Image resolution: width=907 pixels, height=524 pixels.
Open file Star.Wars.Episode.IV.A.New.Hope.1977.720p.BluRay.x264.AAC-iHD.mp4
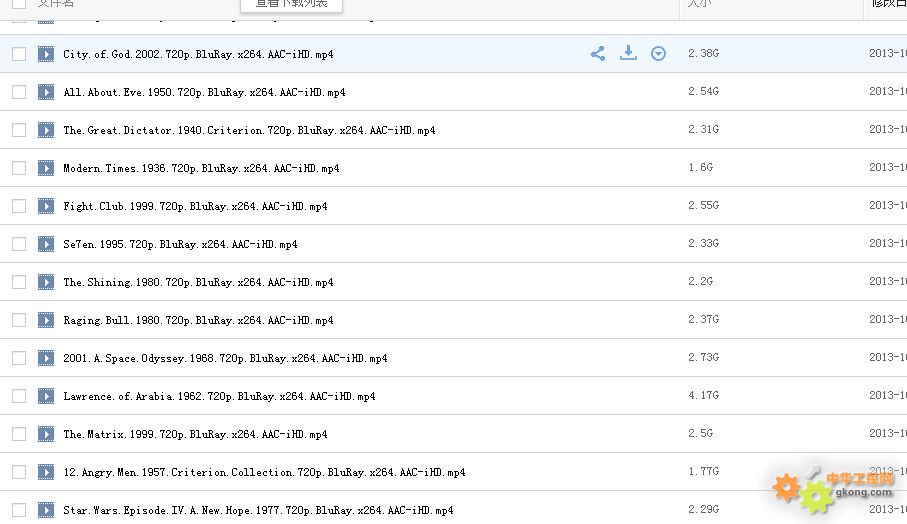click(259, 510)
